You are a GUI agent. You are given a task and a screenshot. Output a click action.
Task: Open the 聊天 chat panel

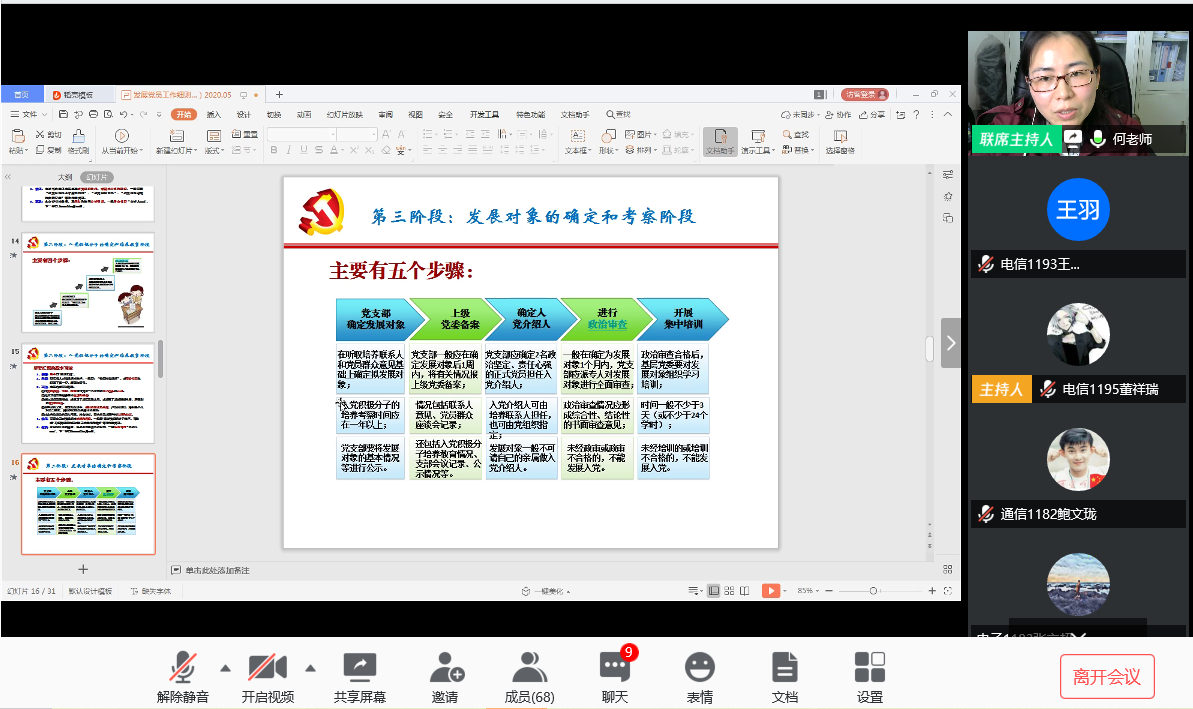point(614,667)
